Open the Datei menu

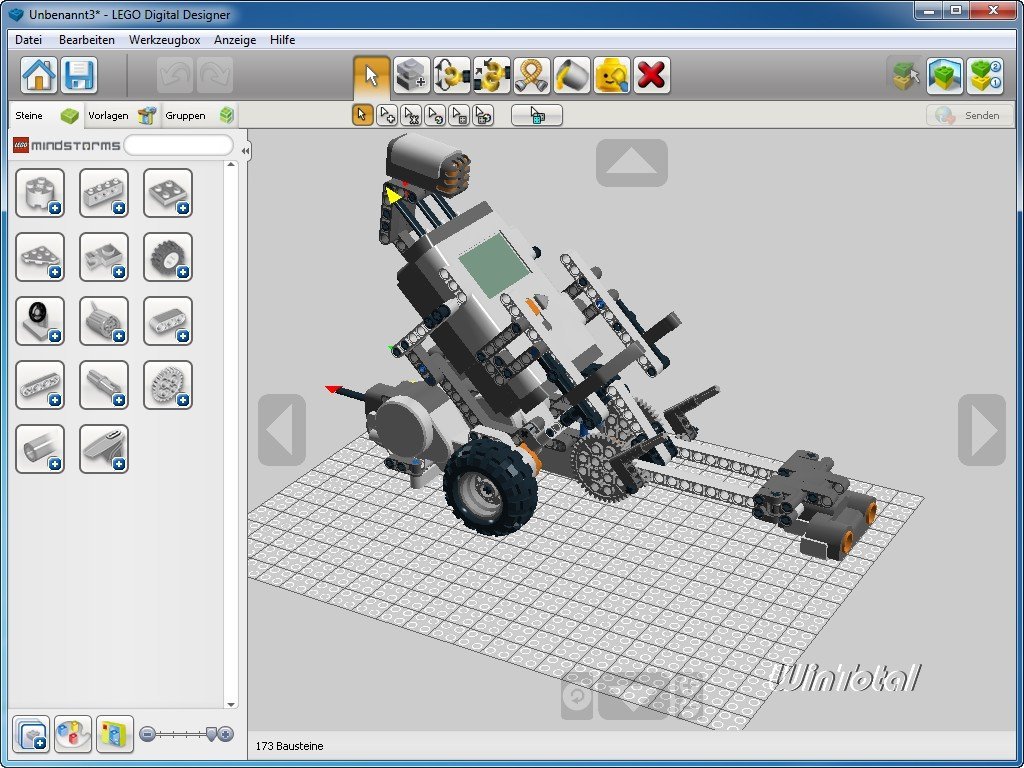coord(28,40)
